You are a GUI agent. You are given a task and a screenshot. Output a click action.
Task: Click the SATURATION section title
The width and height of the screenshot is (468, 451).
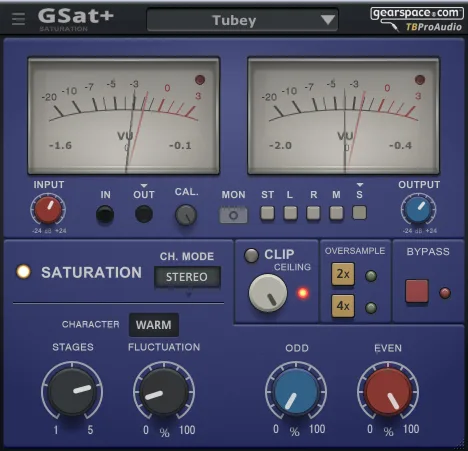(92, 273)
